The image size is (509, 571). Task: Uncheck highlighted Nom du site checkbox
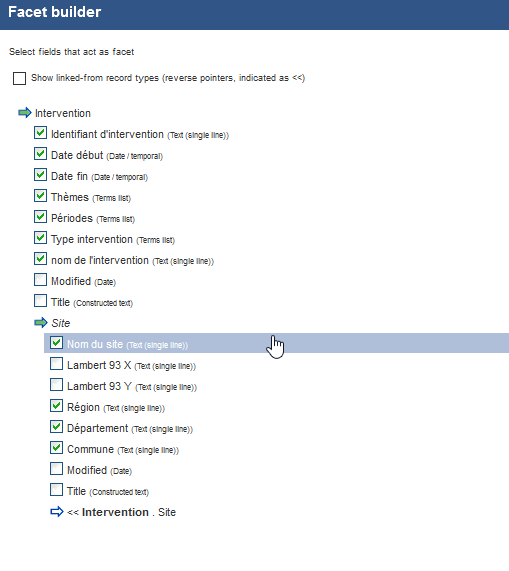(56, 343)
